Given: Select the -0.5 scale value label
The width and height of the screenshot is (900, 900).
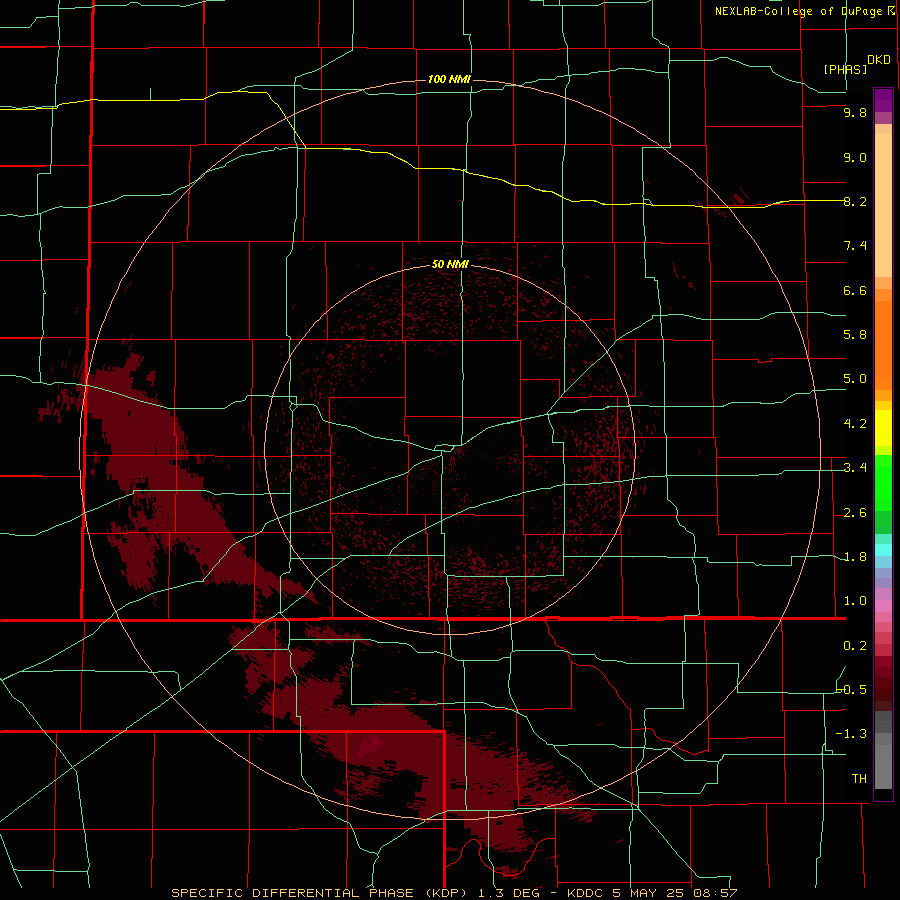Looking at the screenshot, I should 851,690.
